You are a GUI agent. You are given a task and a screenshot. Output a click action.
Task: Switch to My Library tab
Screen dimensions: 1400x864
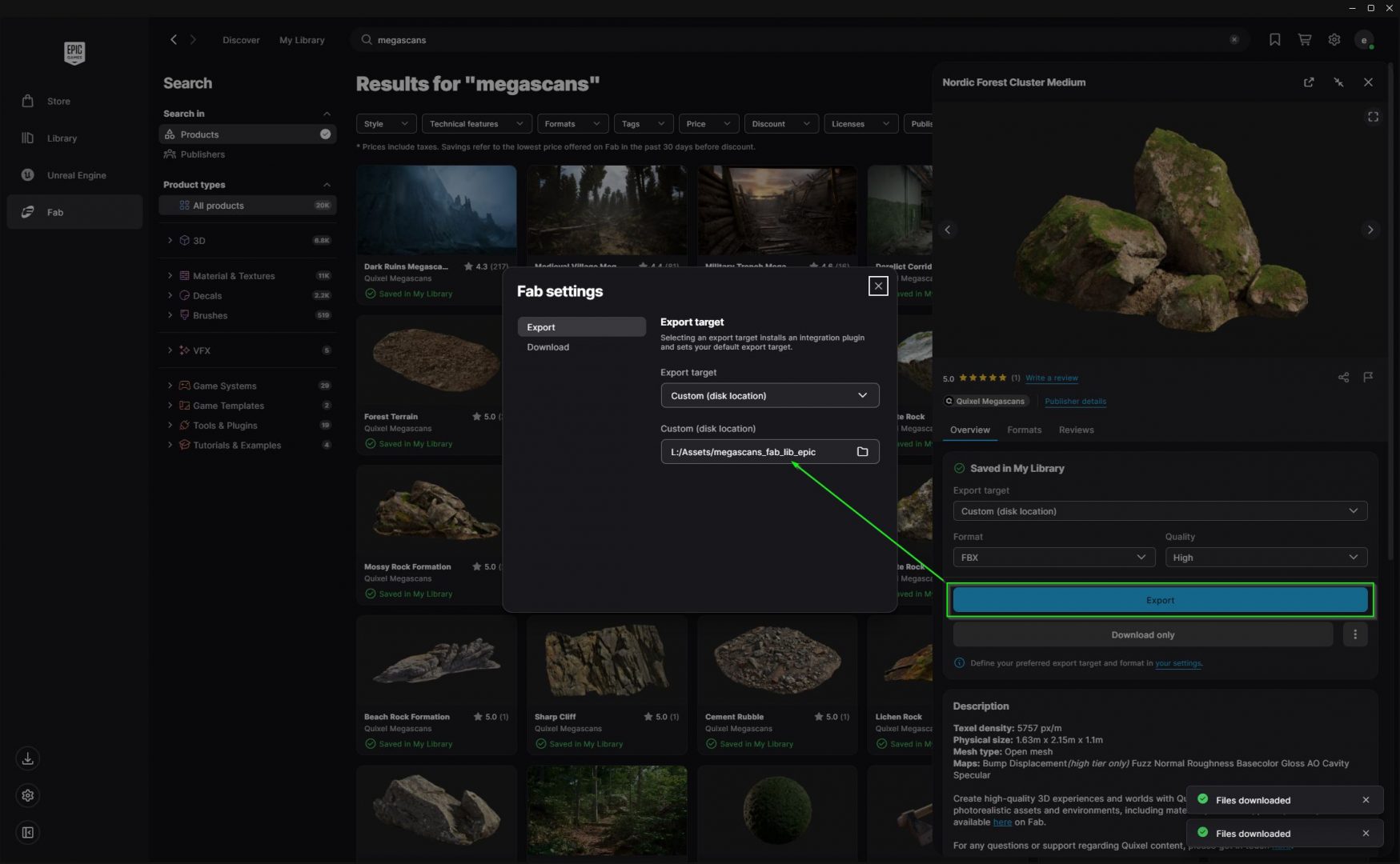click(302, 39)
